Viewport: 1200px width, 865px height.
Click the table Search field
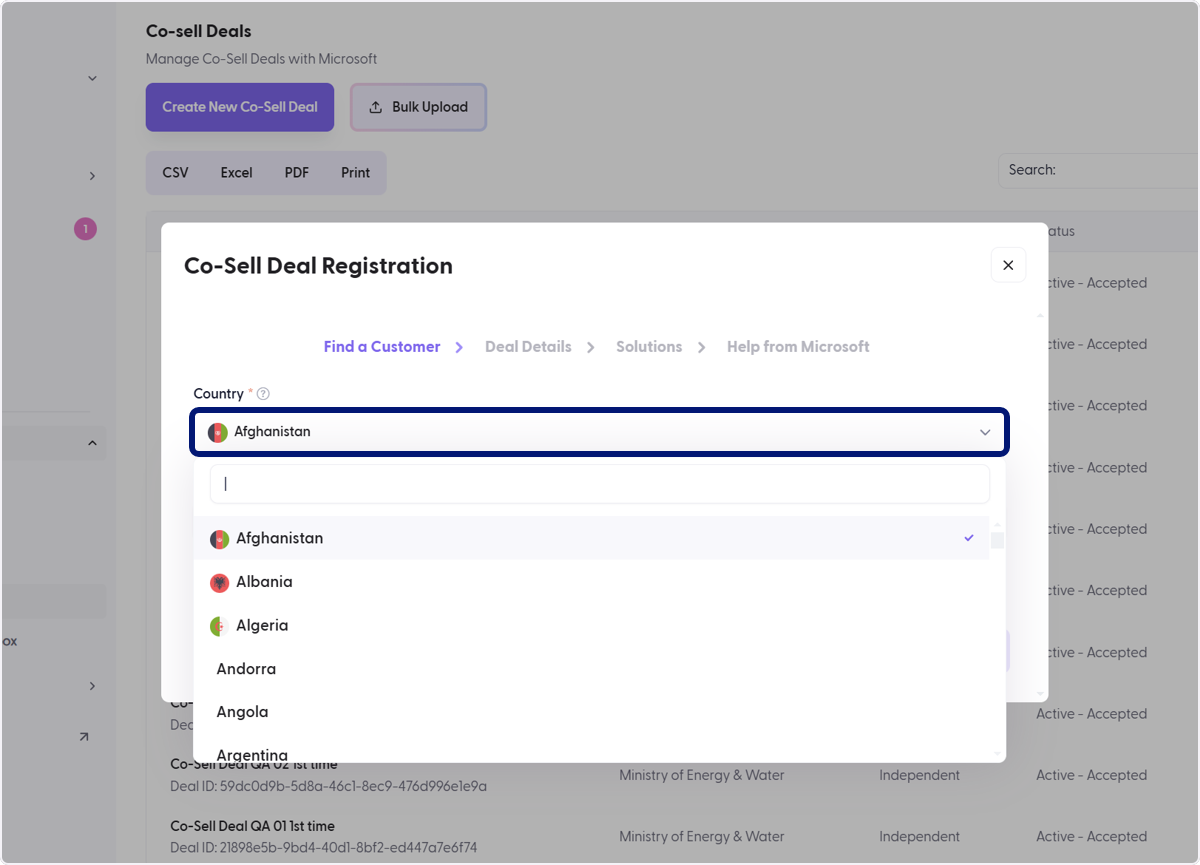click(x=1098, y=170)
